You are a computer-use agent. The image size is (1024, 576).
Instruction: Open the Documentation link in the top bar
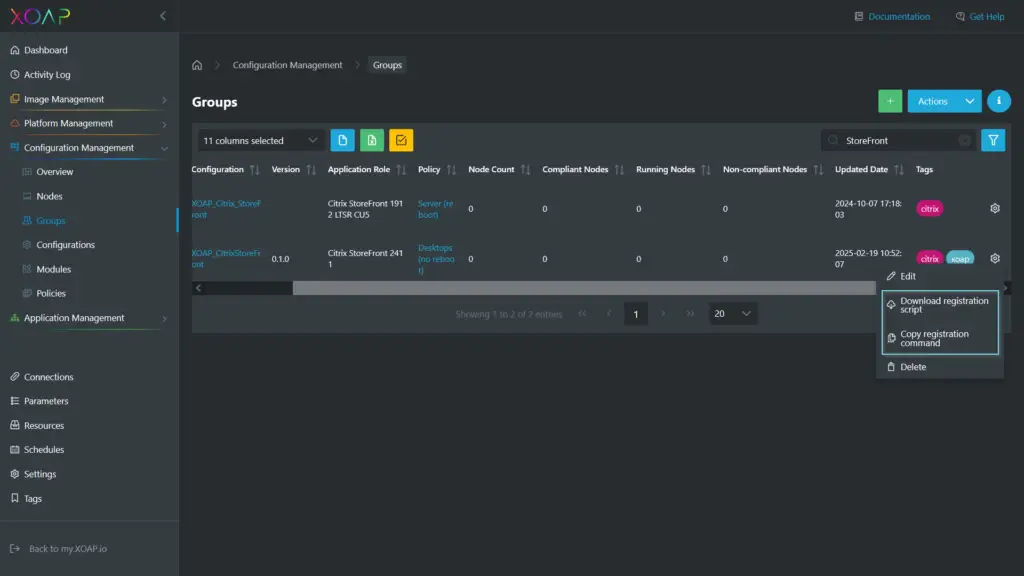[x=898, y=16]
